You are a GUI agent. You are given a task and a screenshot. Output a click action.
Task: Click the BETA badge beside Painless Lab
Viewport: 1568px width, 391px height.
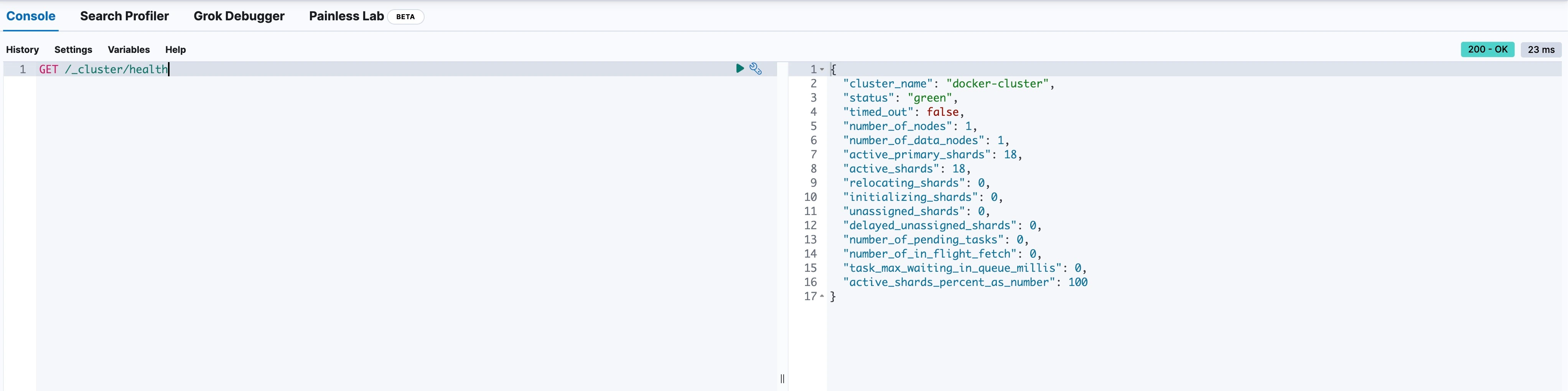point(405,17)
